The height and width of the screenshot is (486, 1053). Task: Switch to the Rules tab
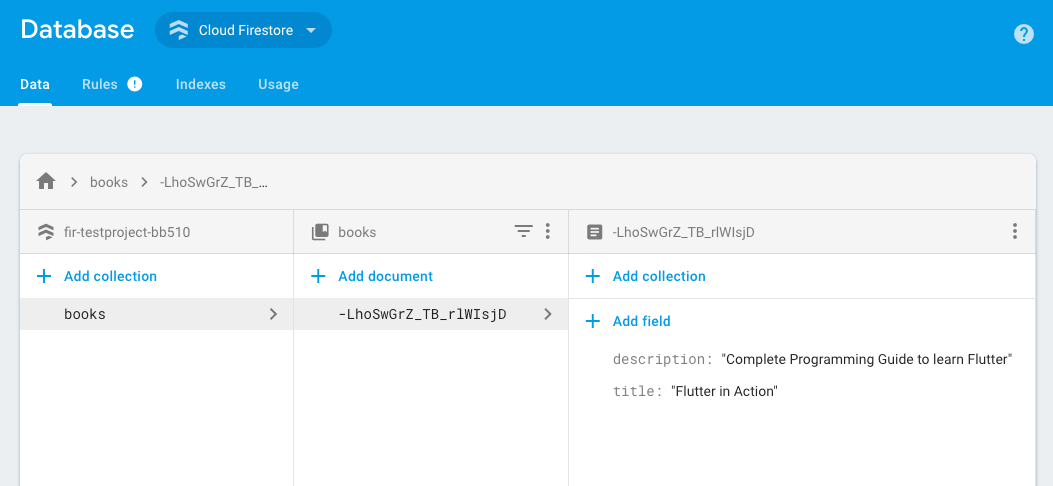[99, 85]
